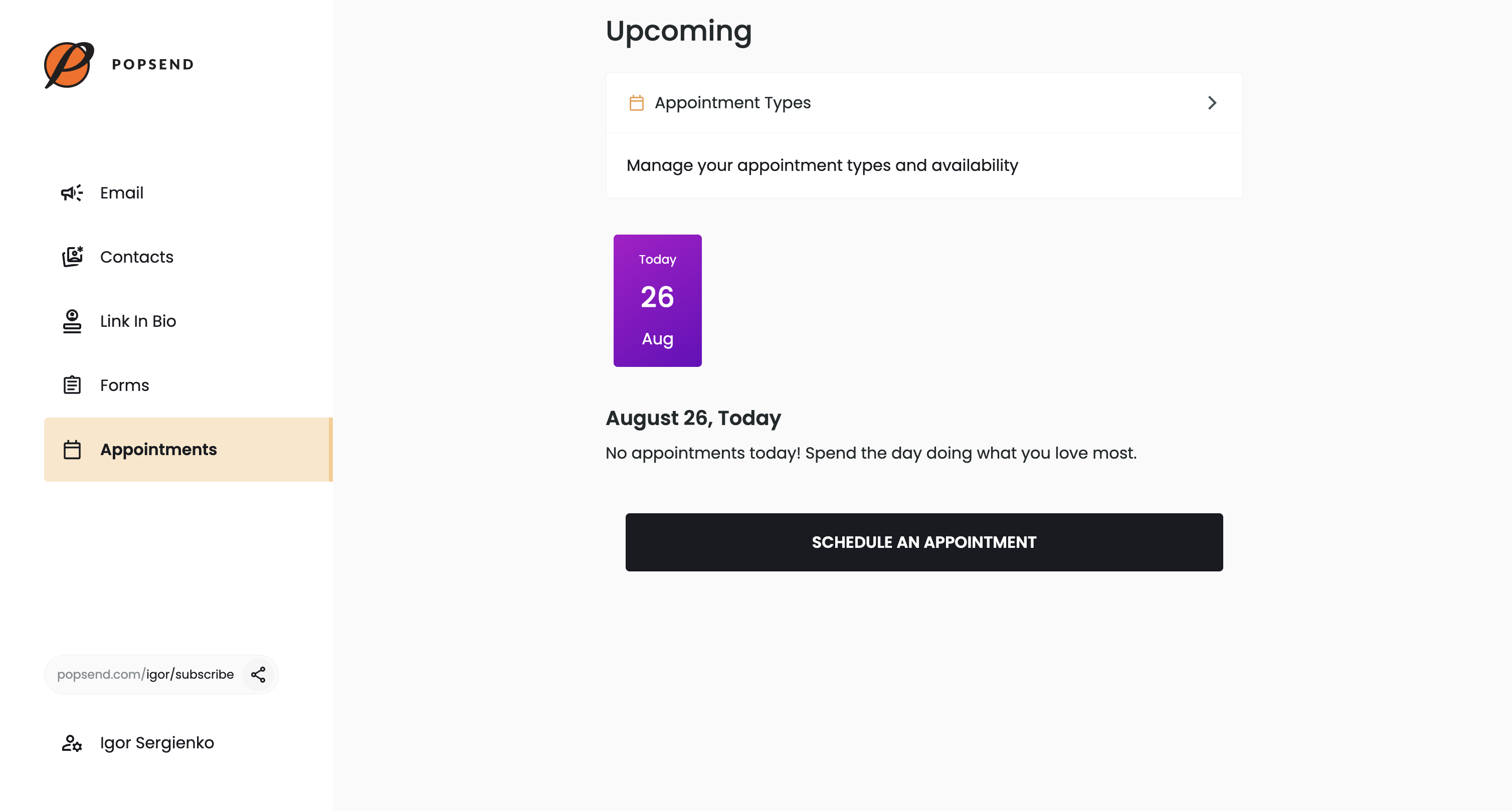Expand the Manage your appointment types section

823,165
